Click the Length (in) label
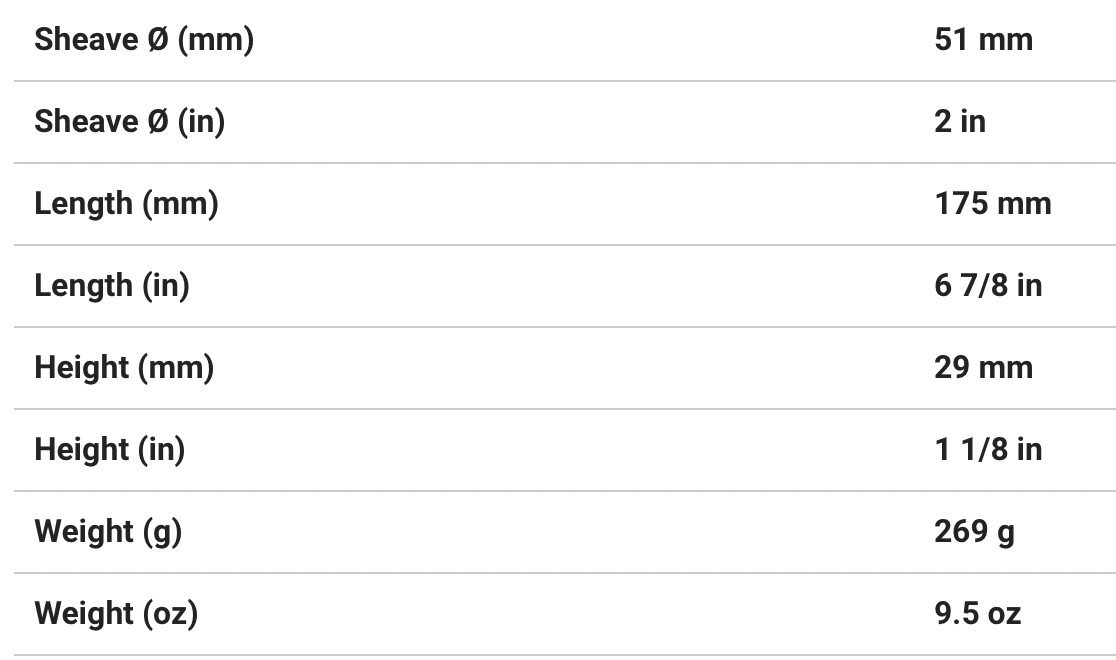The width and height of the screenshot is (1116, 660). 112,286
